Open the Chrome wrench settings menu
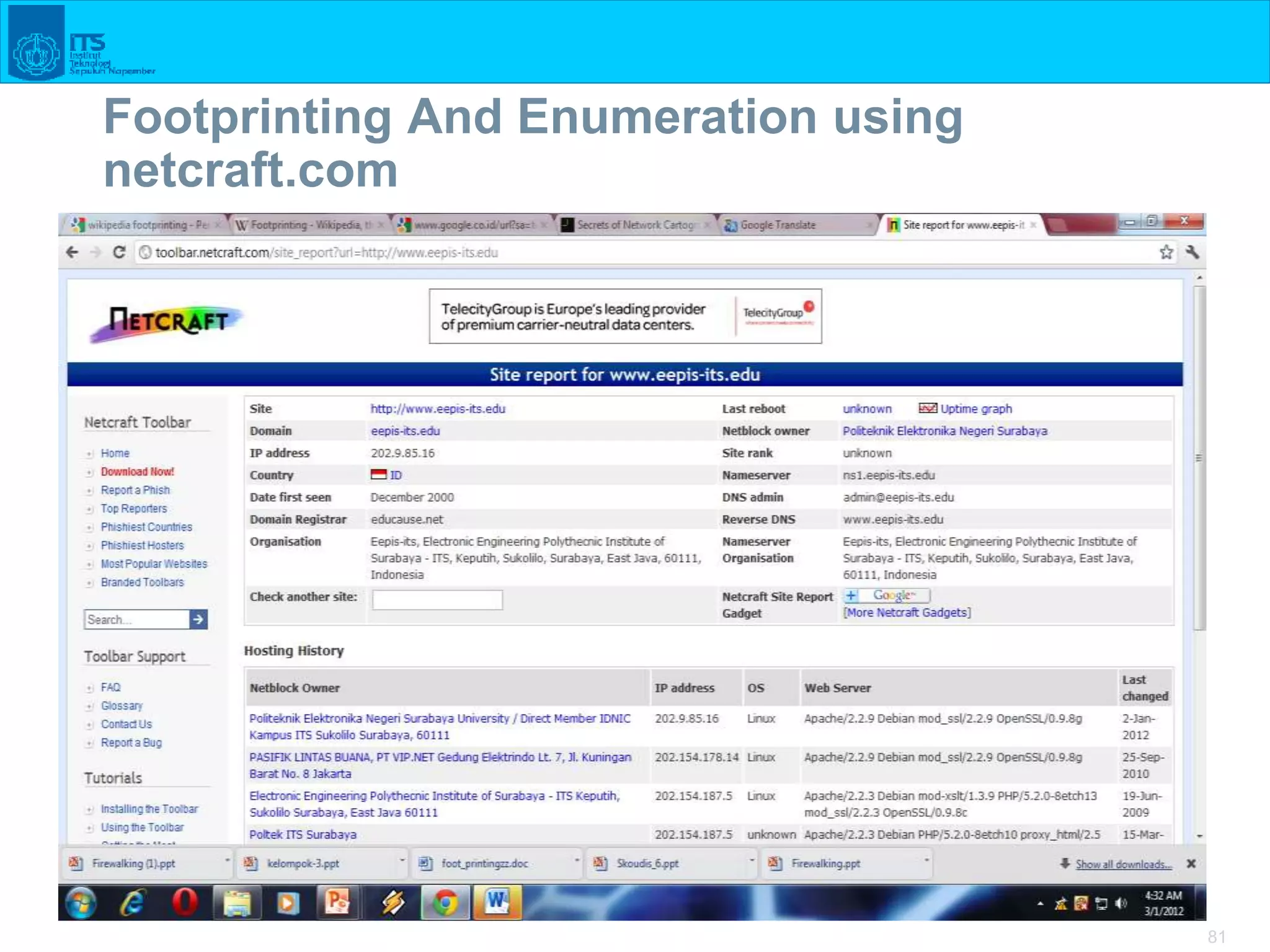1270x952 pixels. [1192, 252]
